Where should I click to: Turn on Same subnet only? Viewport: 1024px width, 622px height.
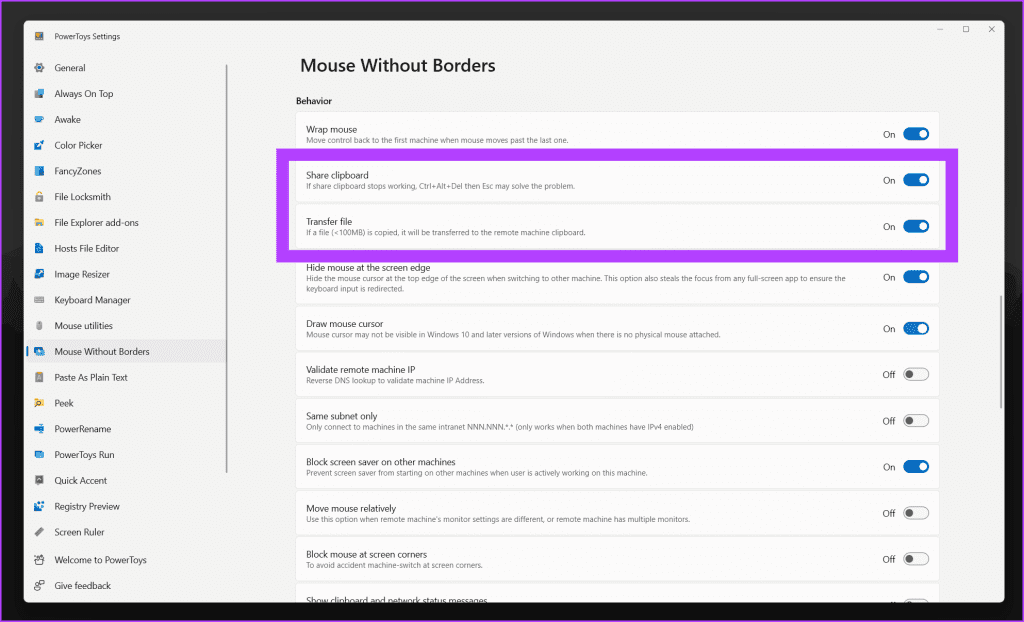916,421
